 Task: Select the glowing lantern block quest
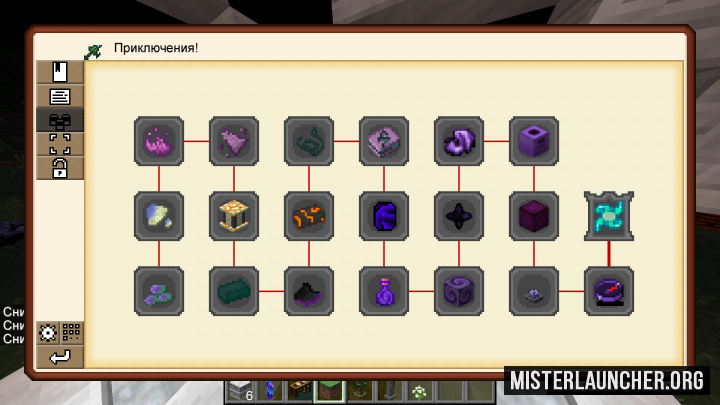(234, 216)
